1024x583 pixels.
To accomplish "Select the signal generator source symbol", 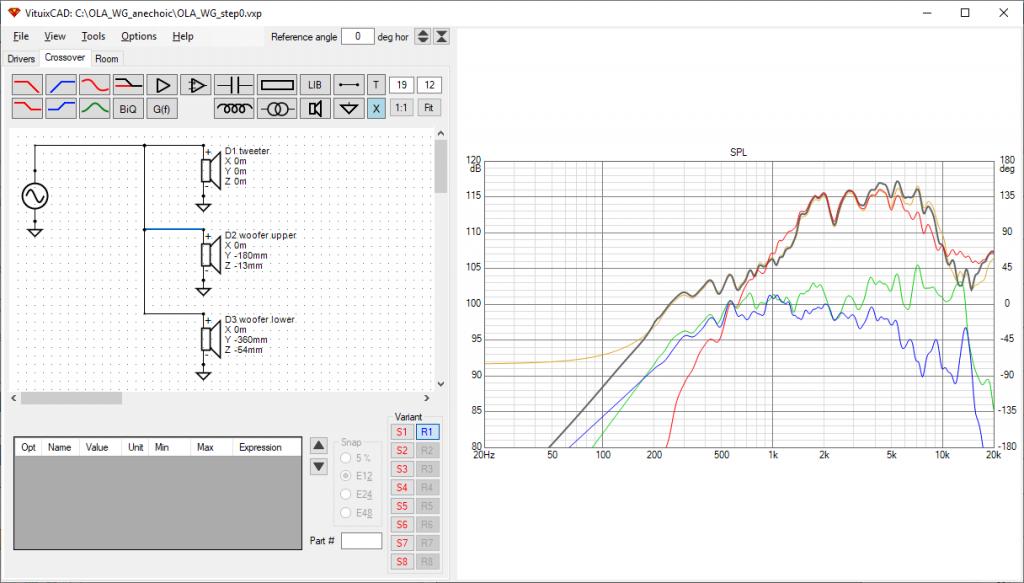I will (x=35, y=196).
